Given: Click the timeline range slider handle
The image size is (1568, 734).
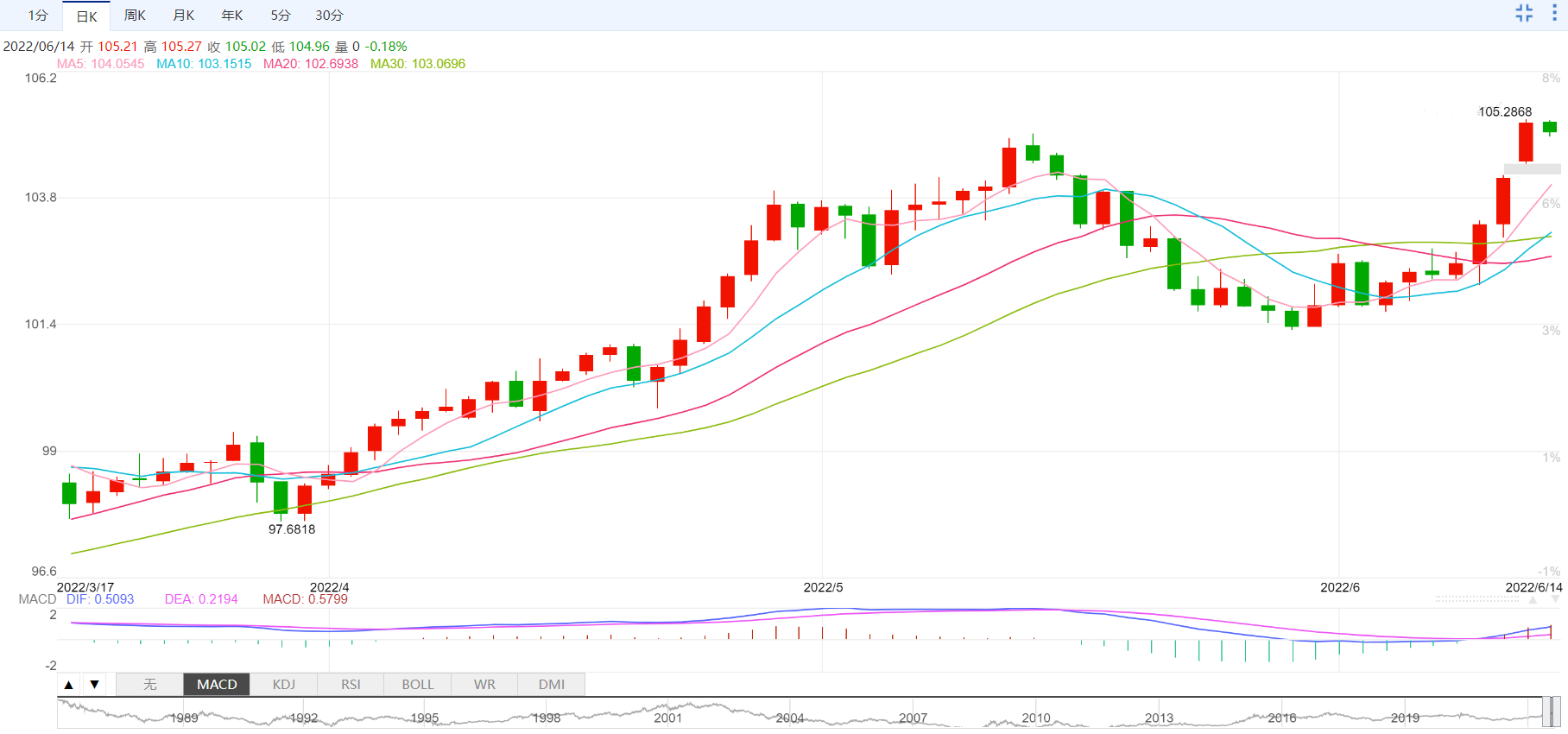Looking at the screenshot, I should [1552, 712].
